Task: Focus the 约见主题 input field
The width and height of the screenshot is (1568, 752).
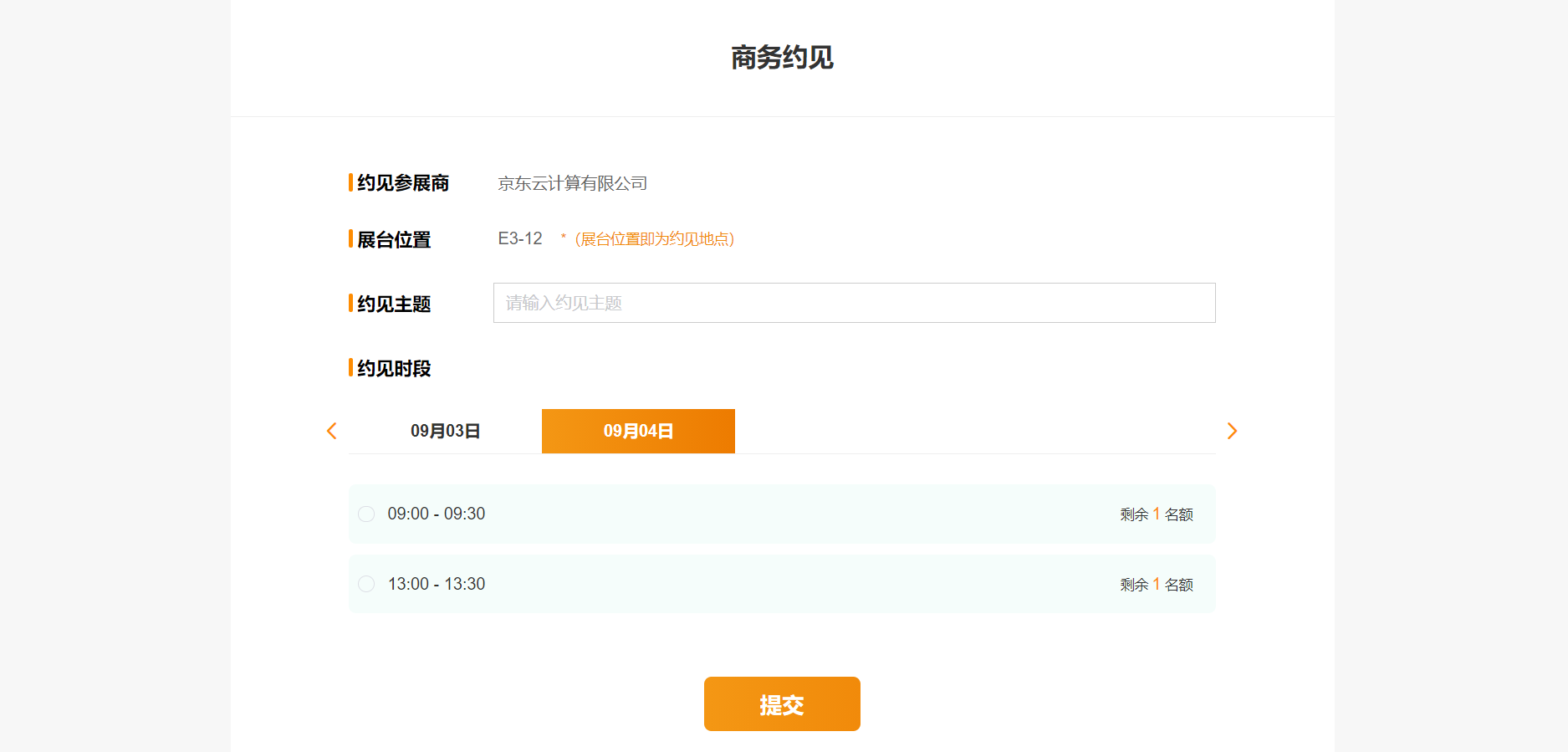Action: pos(853,303)
